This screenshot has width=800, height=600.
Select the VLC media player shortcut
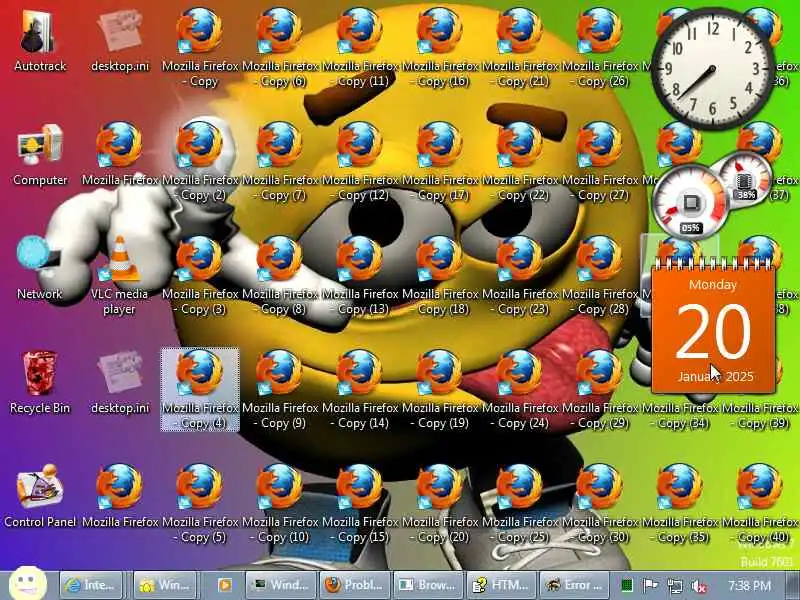(x=120, y=276)
